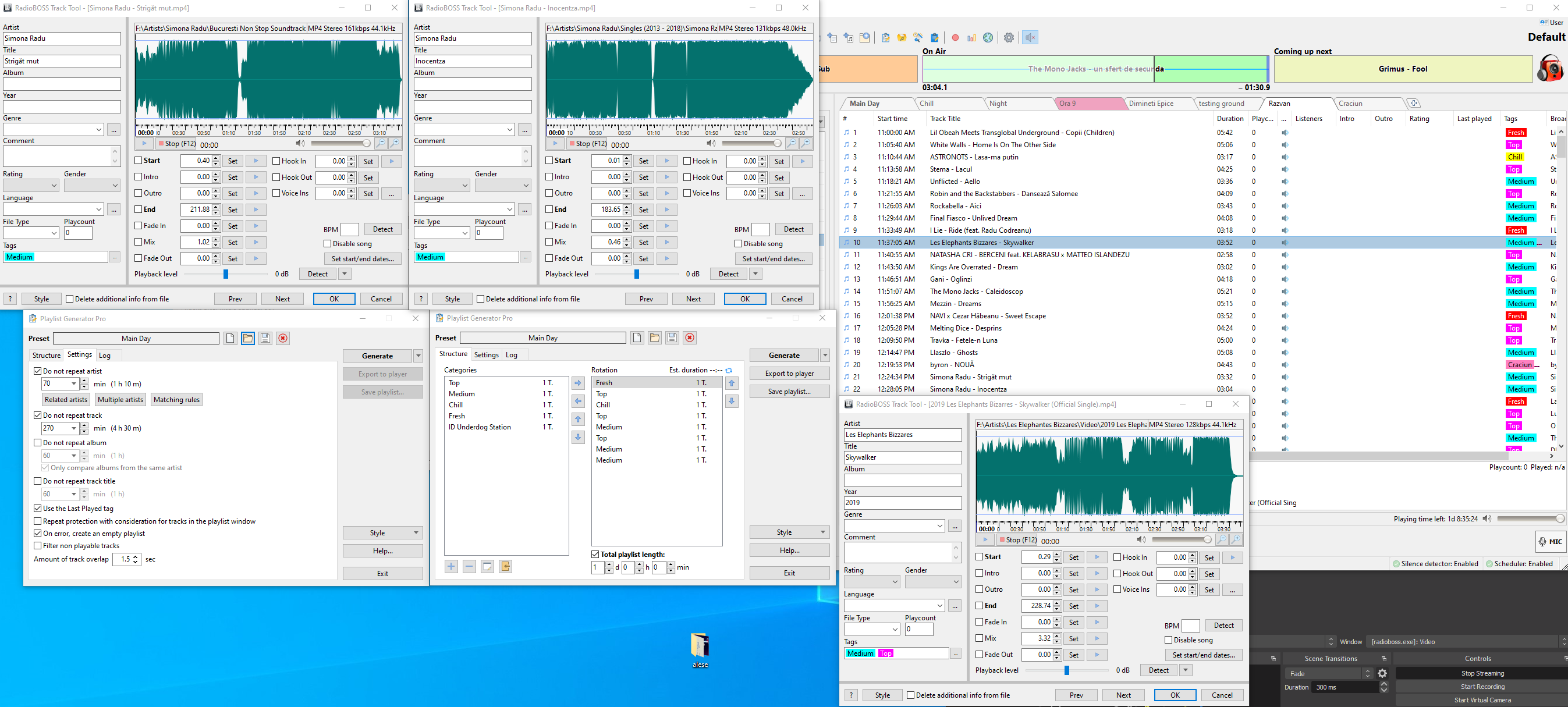Screen dimensions: 1568x707
Task: Click edit category icon below Categories list
Action: click(487, 566)
